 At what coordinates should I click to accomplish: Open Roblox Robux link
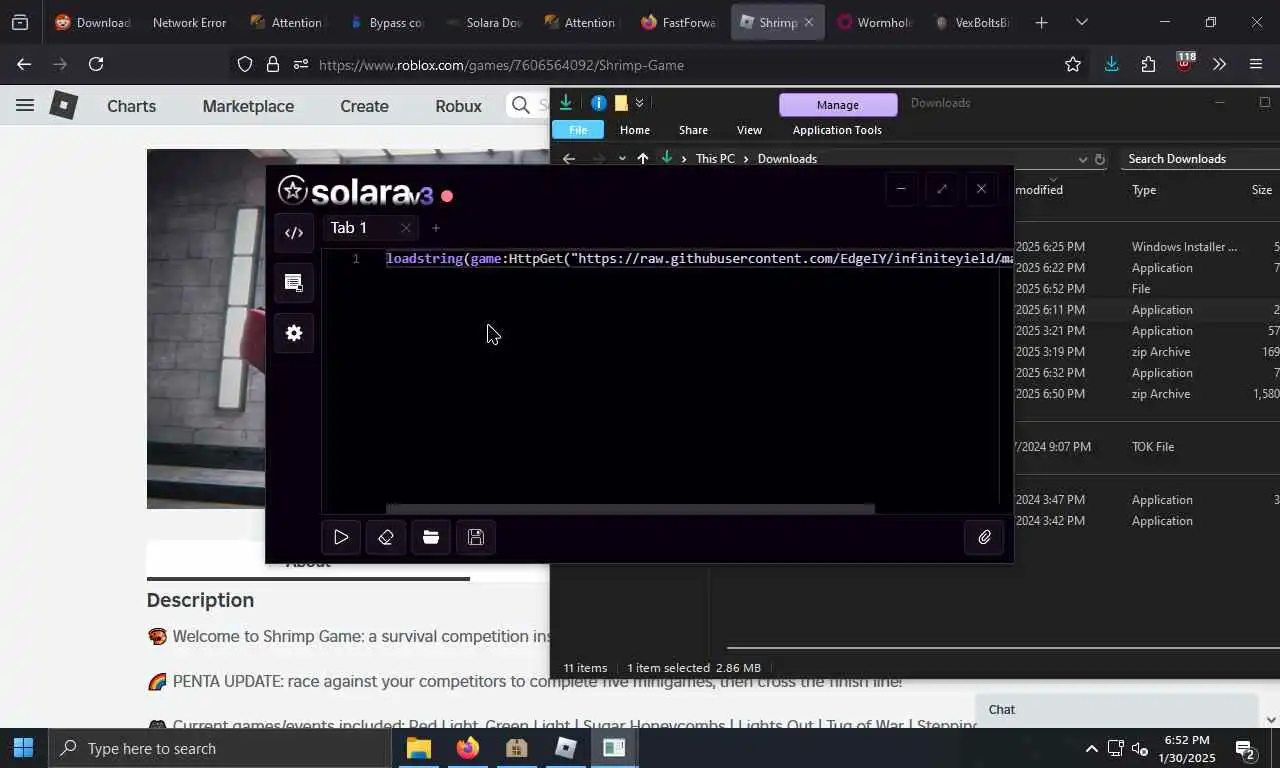click(x=458, y=106)
